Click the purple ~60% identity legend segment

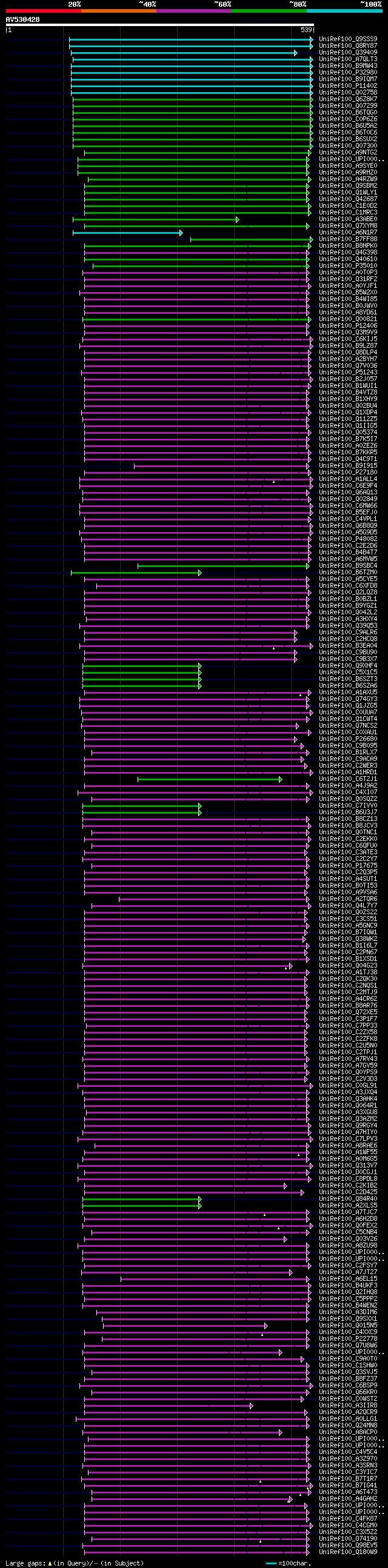[193, 11]
